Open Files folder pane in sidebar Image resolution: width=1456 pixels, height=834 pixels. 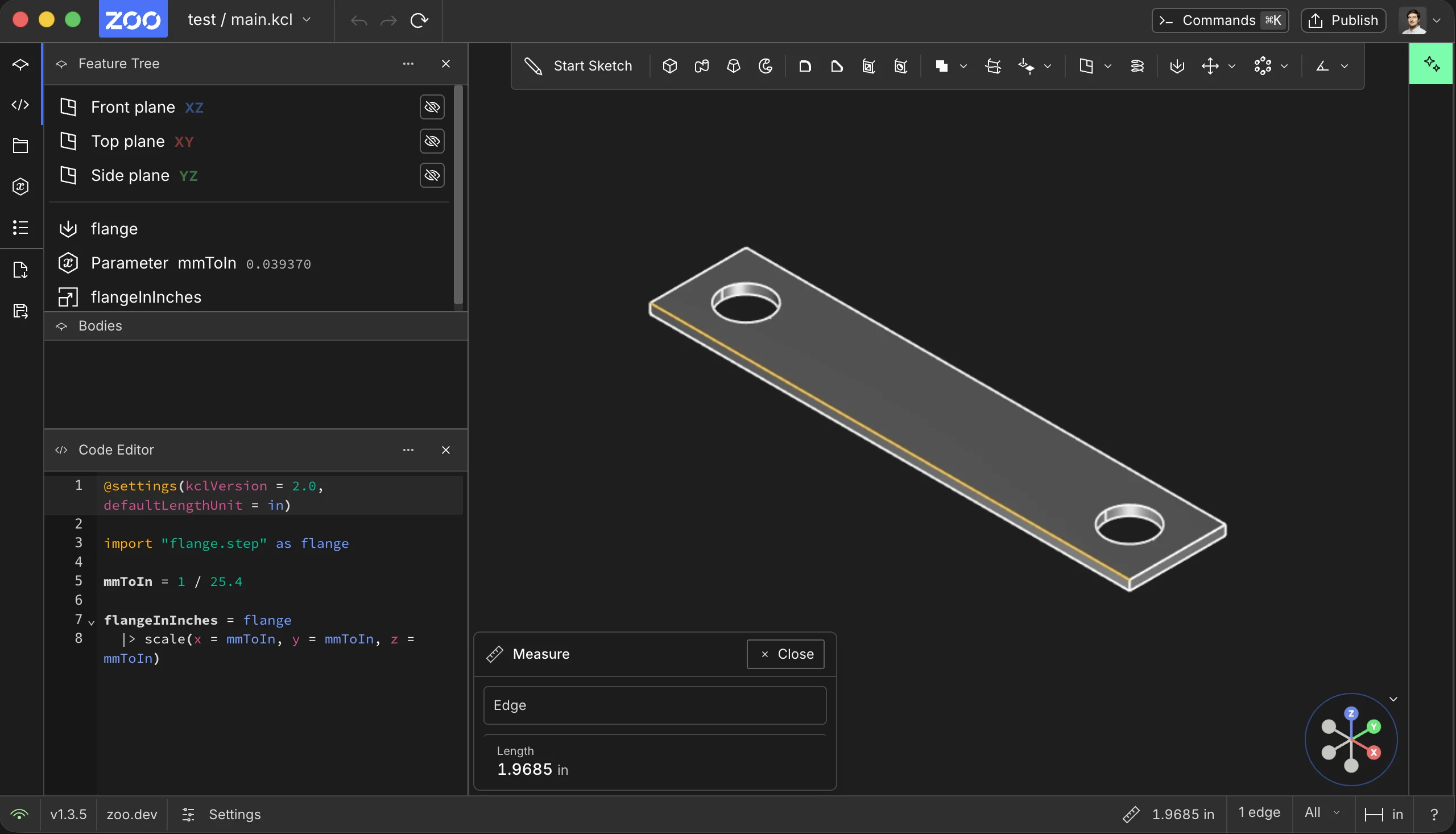20,146
